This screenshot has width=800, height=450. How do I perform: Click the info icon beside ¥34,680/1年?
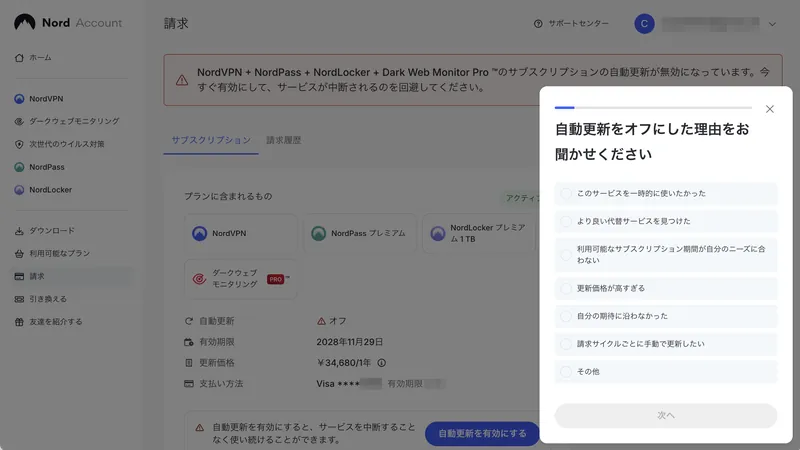[382, 363]
